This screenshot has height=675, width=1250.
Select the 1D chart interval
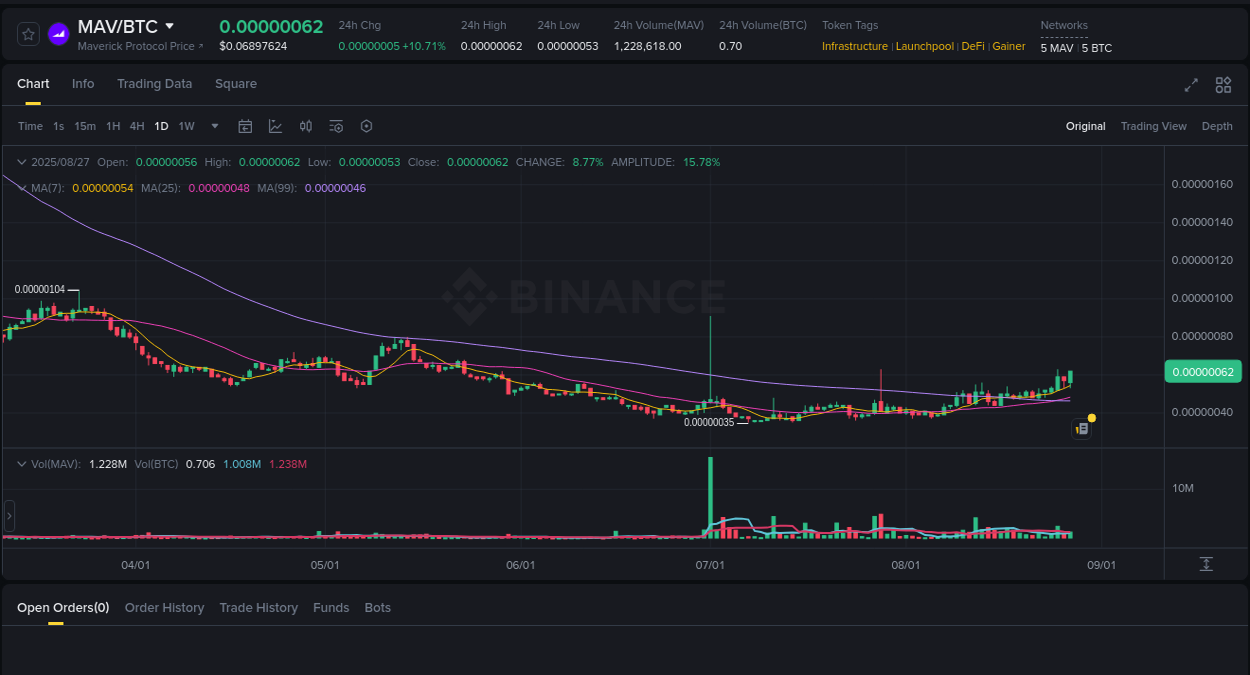point(161,126)
